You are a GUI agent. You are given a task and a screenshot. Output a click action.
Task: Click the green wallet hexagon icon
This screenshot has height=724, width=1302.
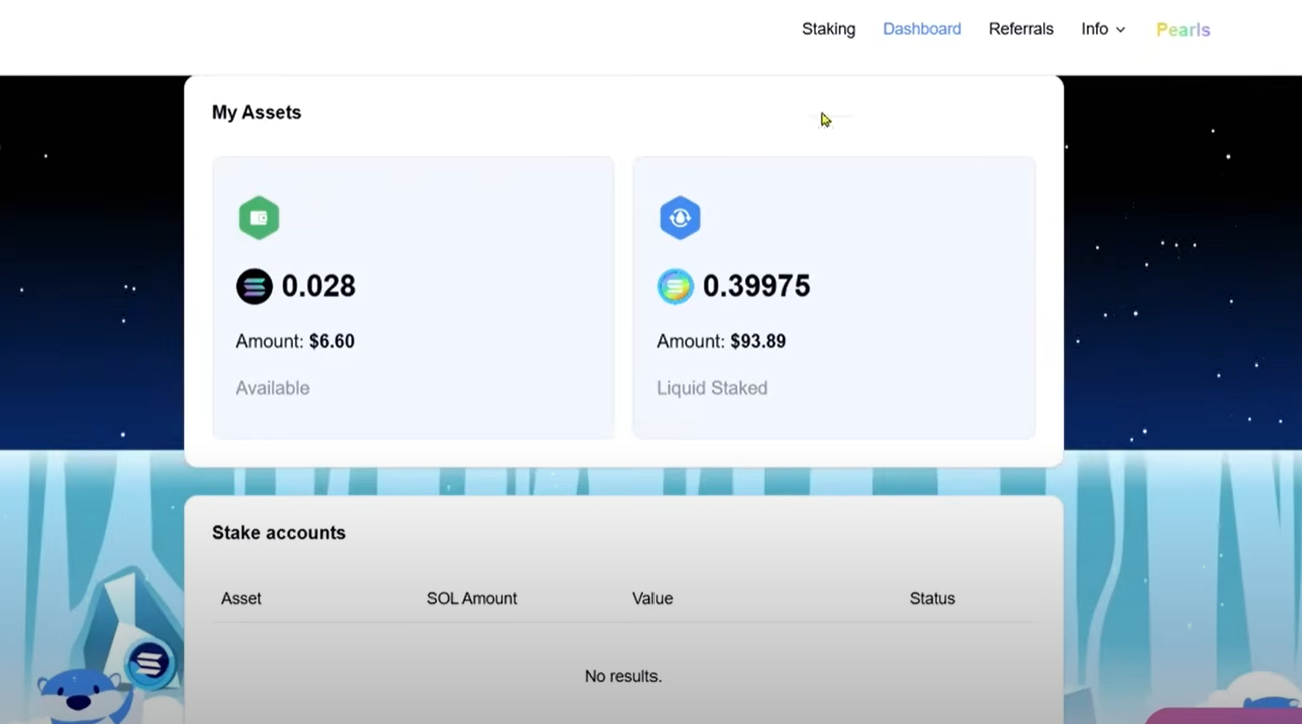[258, 218]
